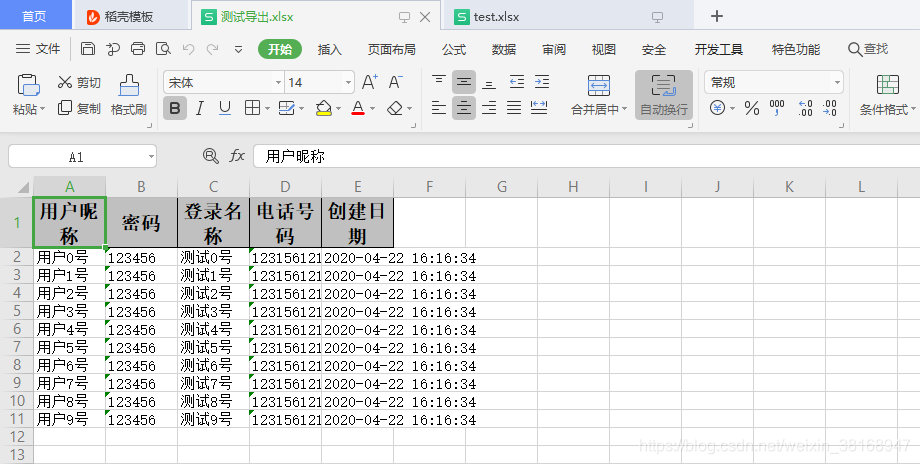Click the 查找 search button

pos(868,49)
